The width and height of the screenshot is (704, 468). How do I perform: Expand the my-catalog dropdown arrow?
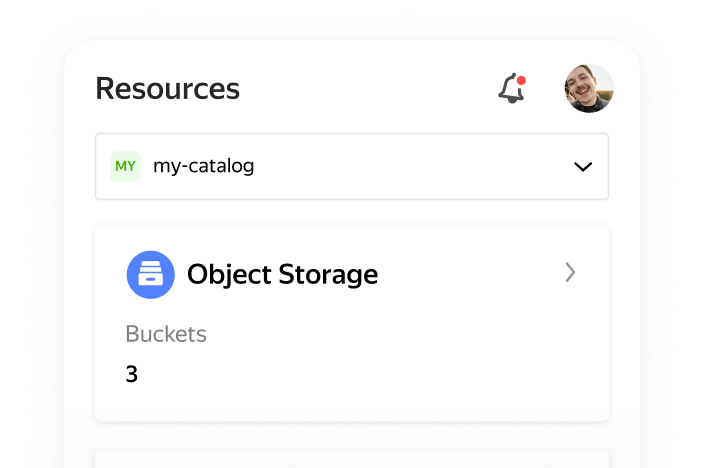(583, 167)
